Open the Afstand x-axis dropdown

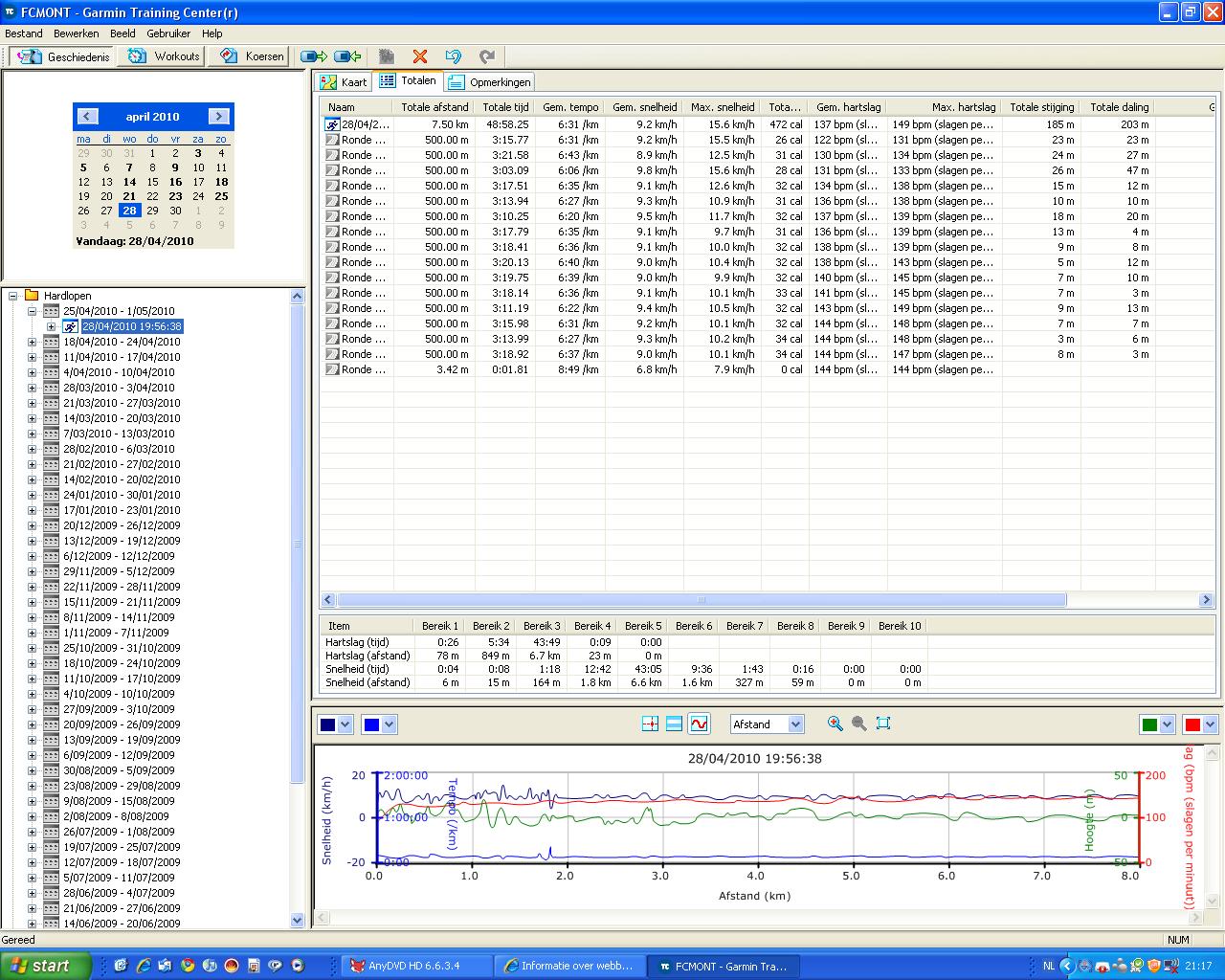(795, 724)
